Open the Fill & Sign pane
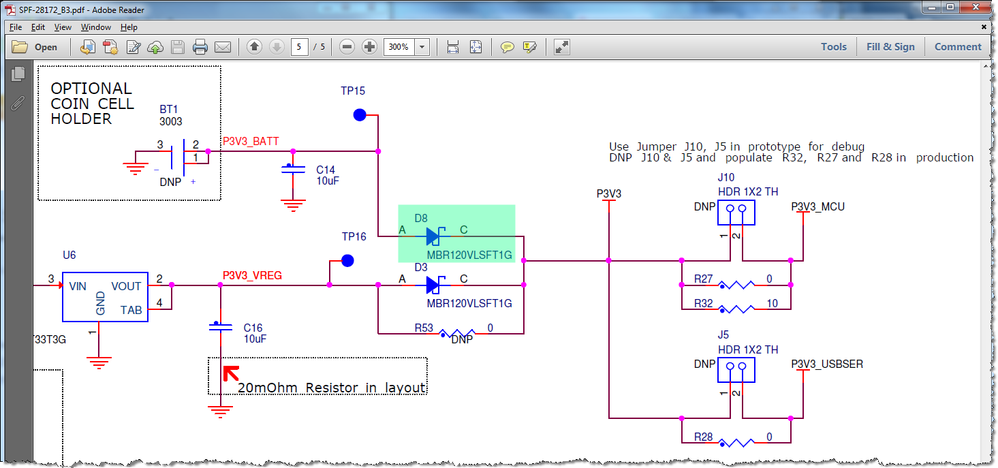This screenshot has width=998, height=468. 890,46
